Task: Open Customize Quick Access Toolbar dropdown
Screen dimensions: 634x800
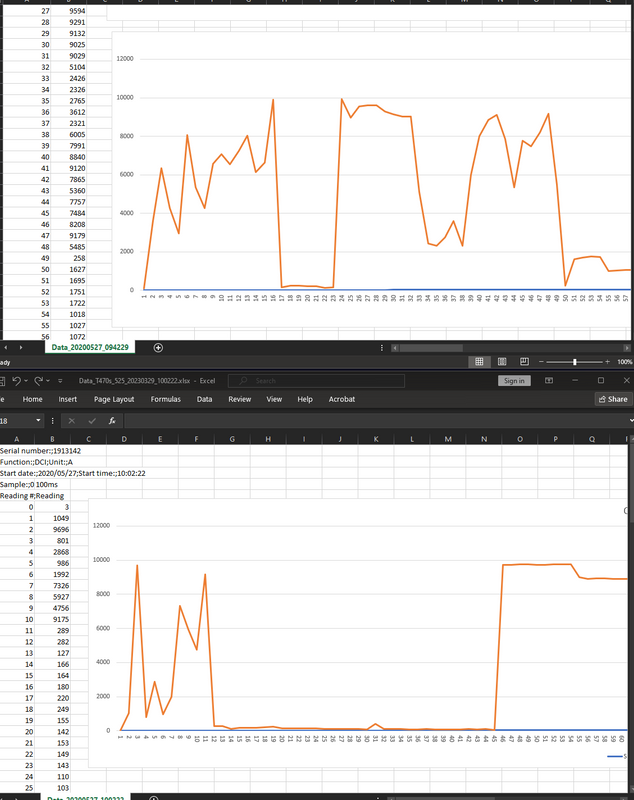Action: point(60,381)
